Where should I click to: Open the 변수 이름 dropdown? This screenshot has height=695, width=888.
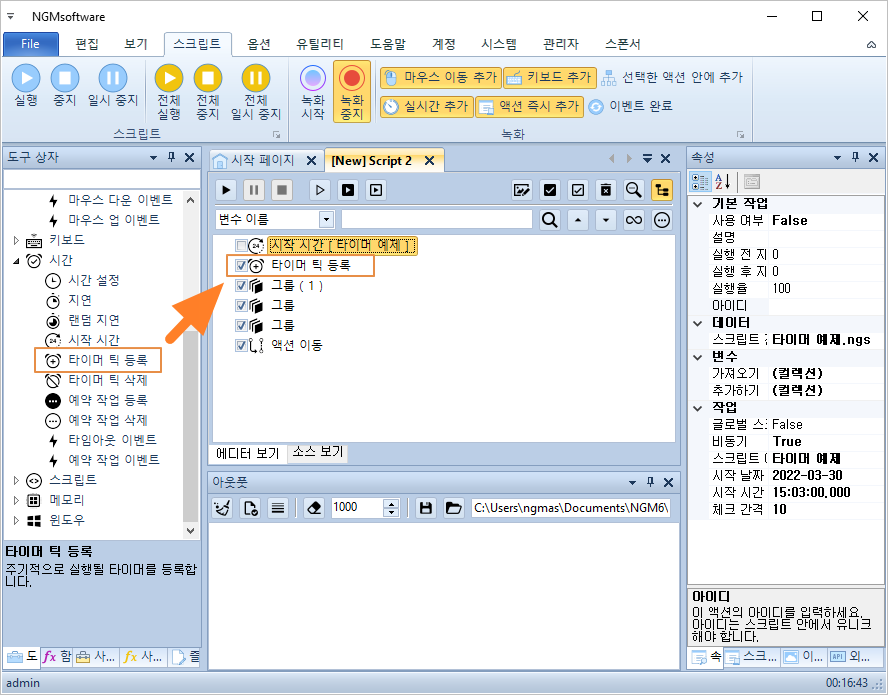[x=326, y=219]
